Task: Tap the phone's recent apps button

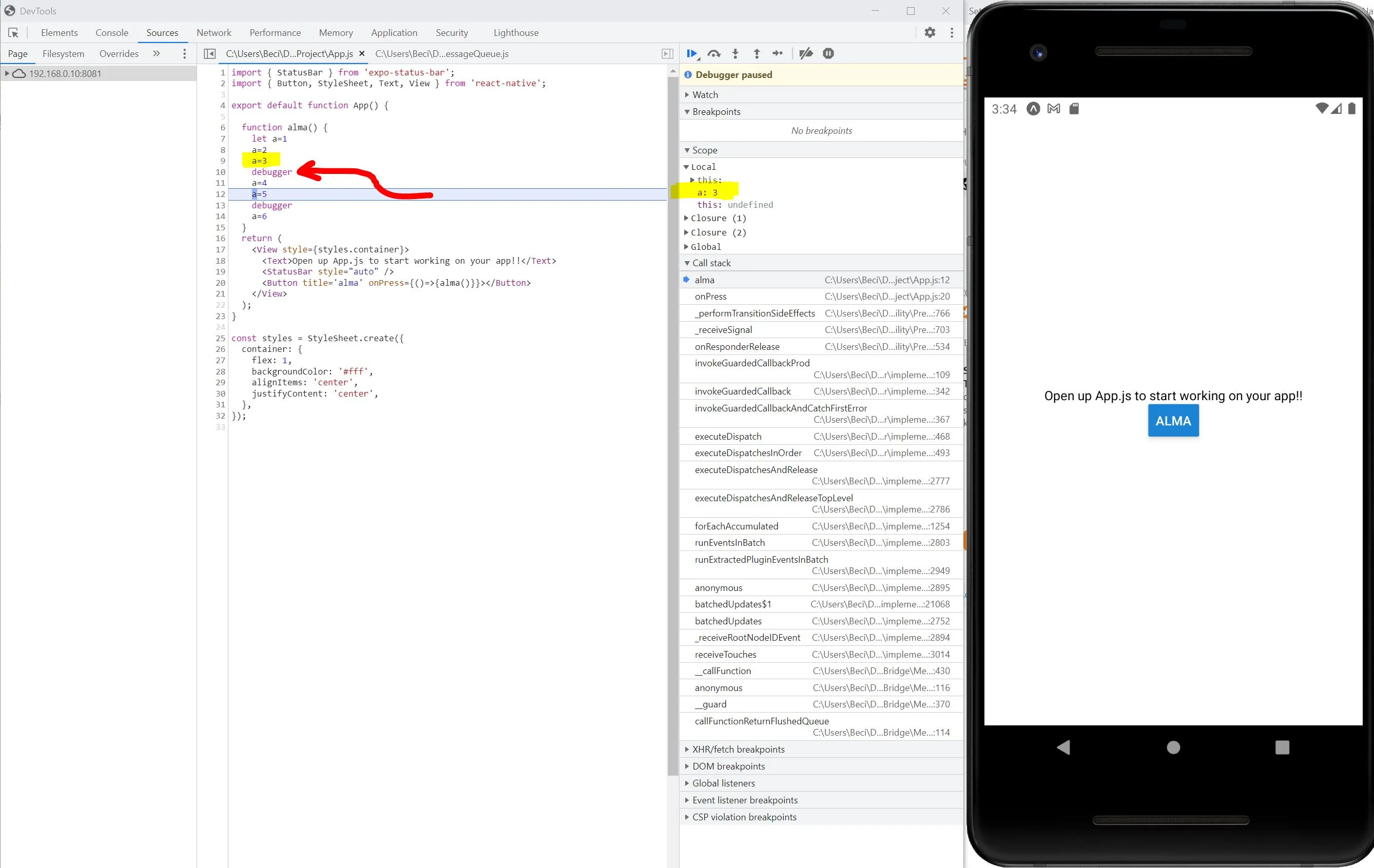Action: coord(1282,747)
